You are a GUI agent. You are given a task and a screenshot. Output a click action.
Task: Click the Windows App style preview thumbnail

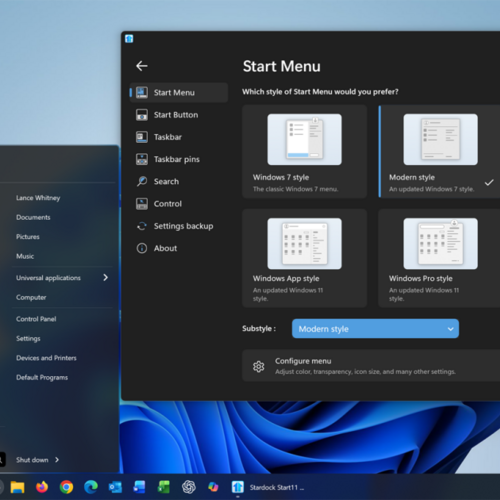click(x=304, y=244)
